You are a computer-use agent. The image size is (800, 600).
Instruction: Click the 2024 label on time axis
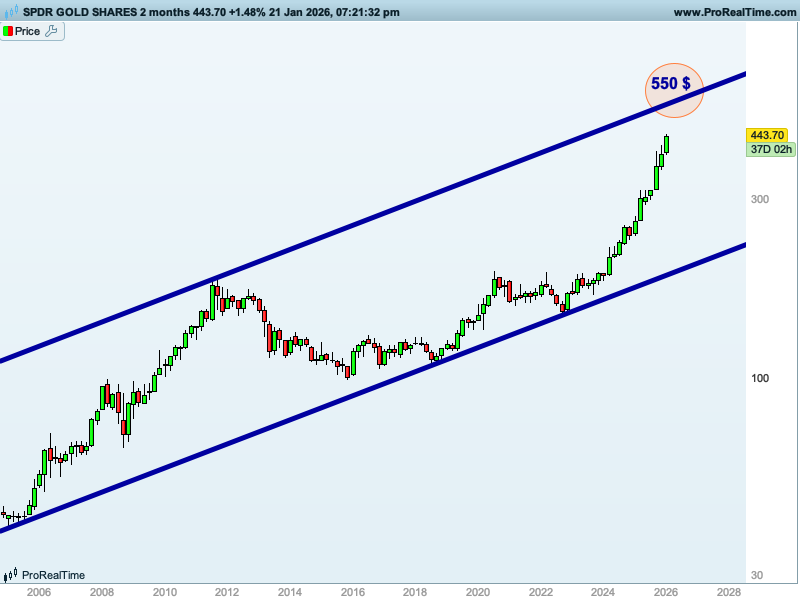pos(603,592)
